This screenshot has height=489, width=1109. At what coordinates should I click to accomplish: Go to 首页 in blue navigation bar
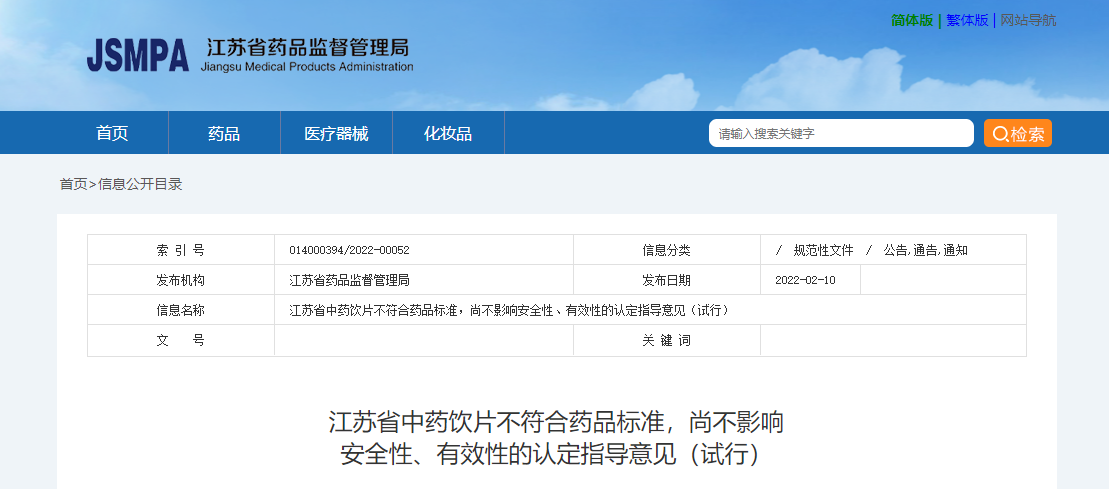coord(112,133)
